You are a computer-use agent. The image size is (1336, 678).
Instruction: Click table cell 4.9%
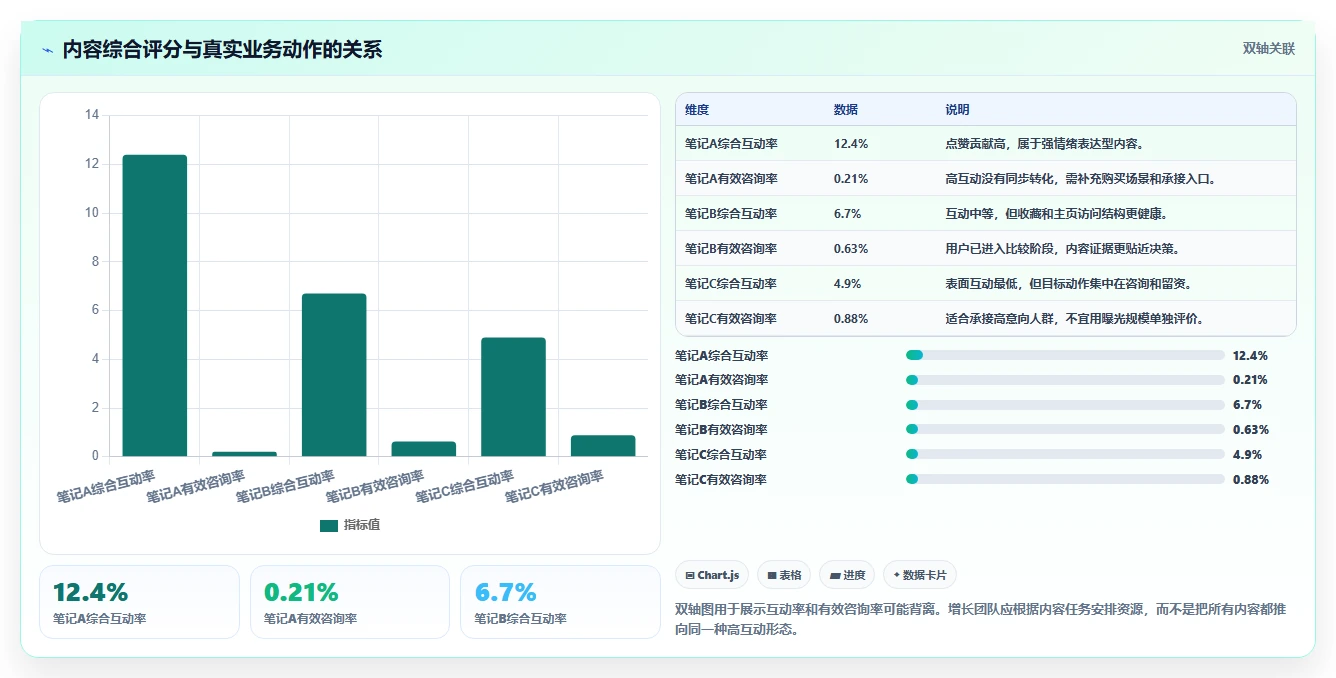[x=847, y=284]
